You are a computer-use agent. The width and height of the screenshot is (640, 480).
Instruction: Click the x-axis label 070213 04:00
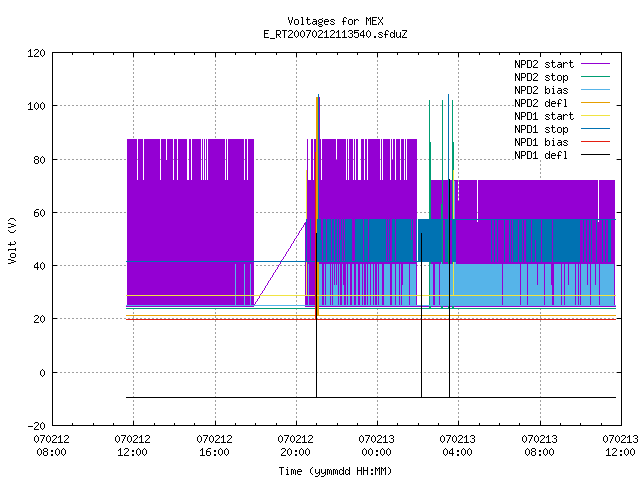click(458, 446)
